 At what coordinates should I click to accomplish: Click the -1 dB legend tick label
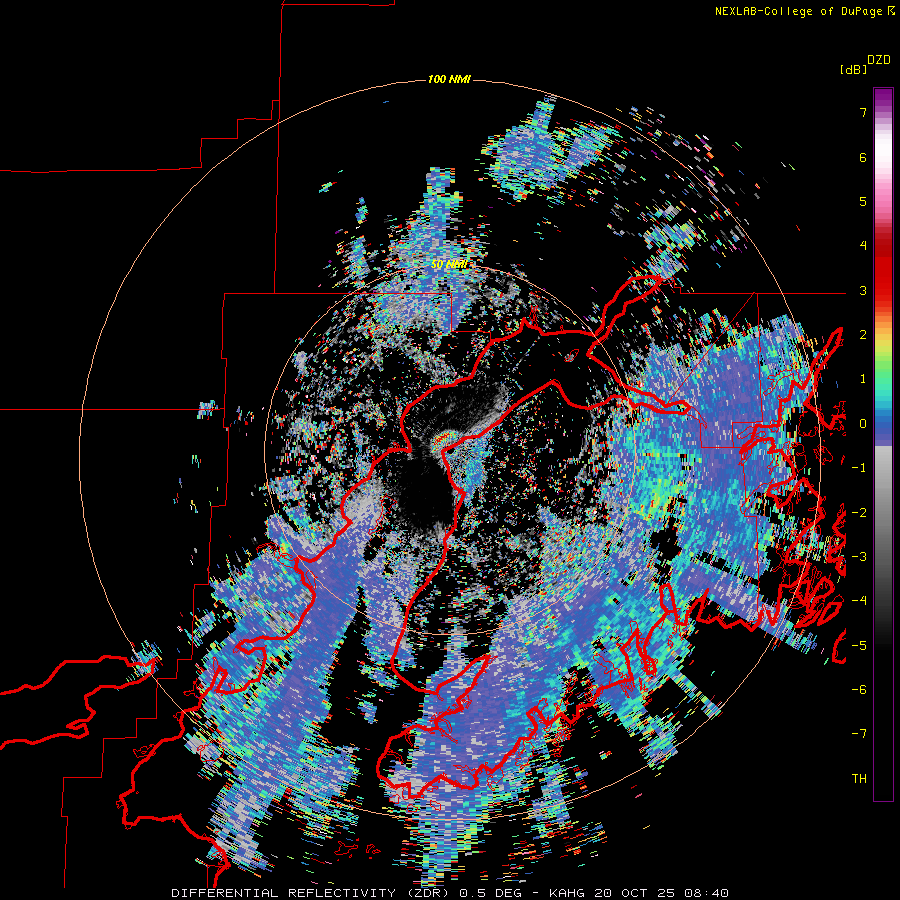pyautogui.click(x=859, y=468)
